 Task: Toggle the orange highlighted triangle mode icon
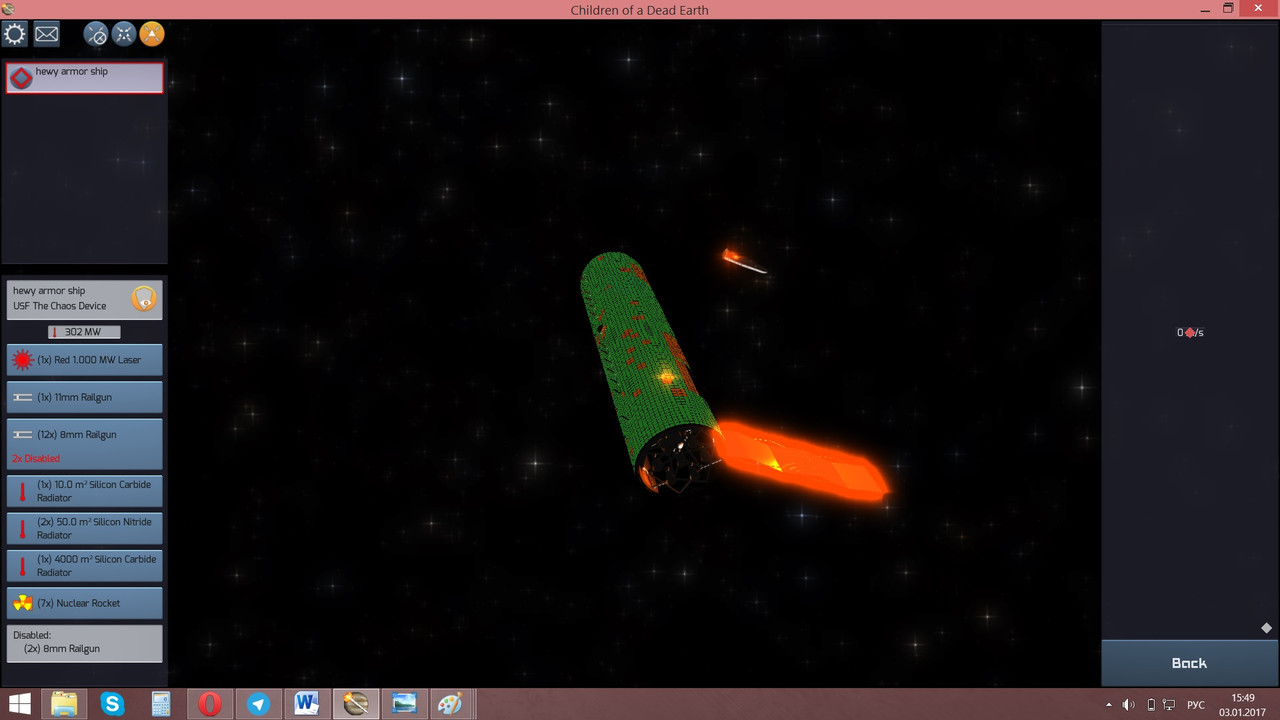tap(152, 35)
